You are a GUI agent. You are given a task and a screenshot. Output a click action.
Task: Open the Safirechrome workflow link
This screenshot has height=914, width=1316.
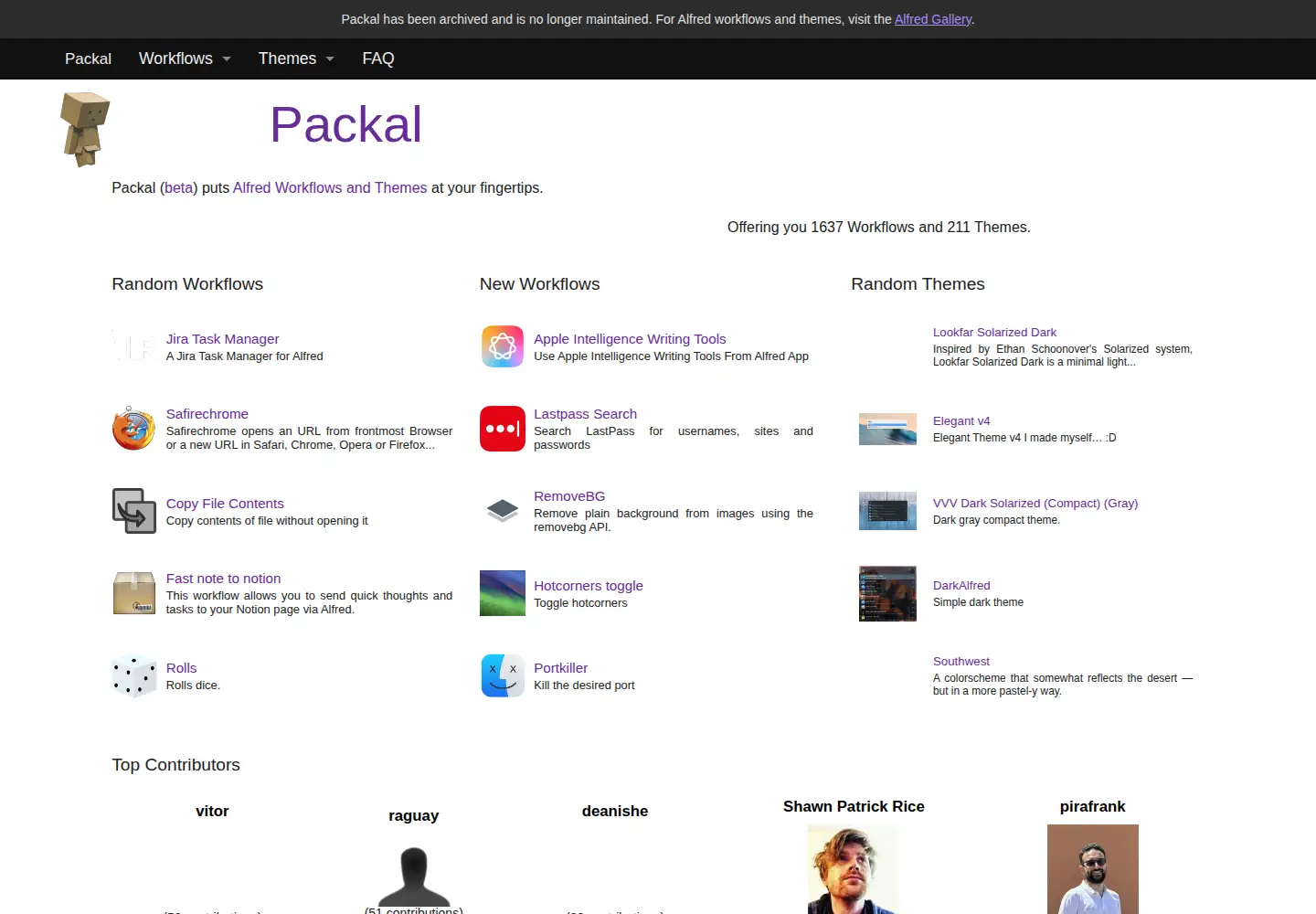pyautogui.click(x=207, y=414)
